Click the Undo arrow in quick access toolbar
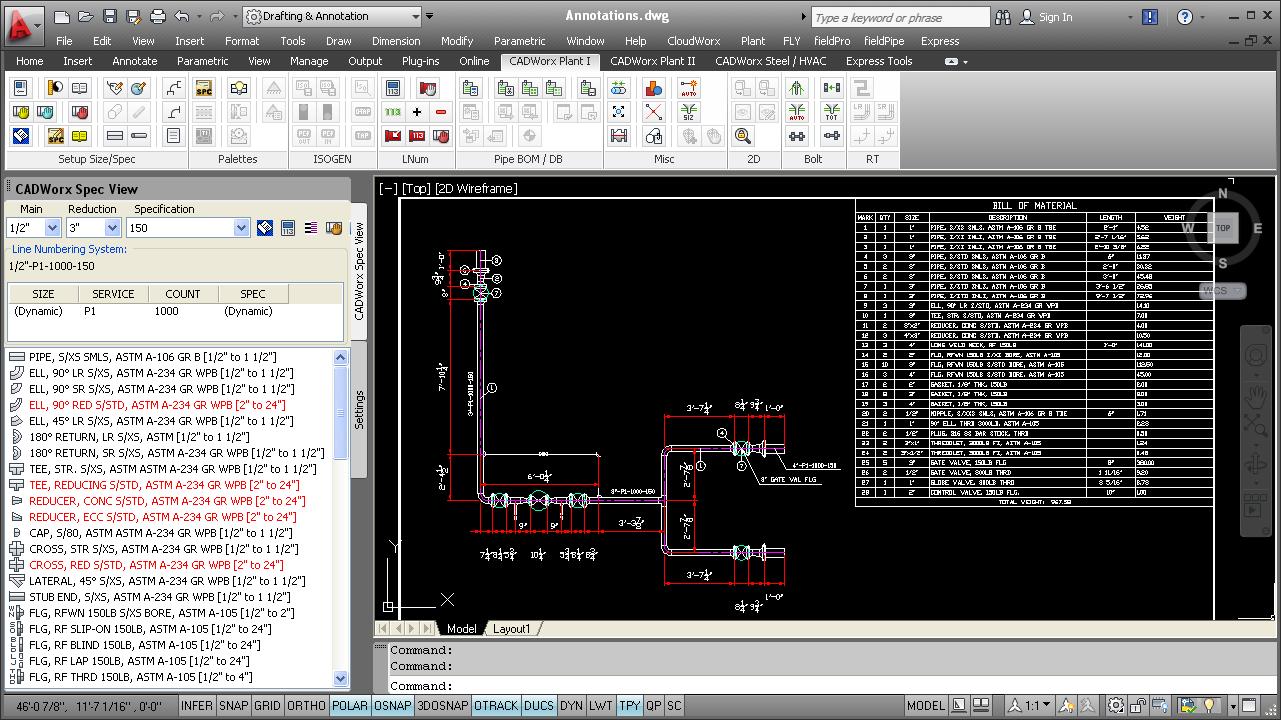The height and width of the screenshot is (720, 1281). tap(181, 16)
